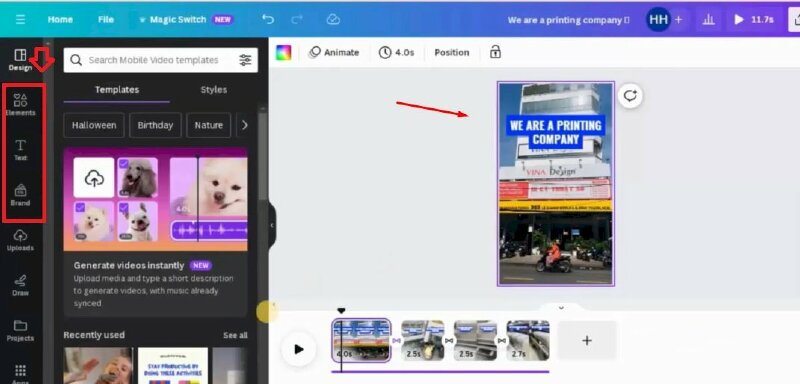Open the Generate videos instantly card
This screenshot has height=384, width=800.
156,233
